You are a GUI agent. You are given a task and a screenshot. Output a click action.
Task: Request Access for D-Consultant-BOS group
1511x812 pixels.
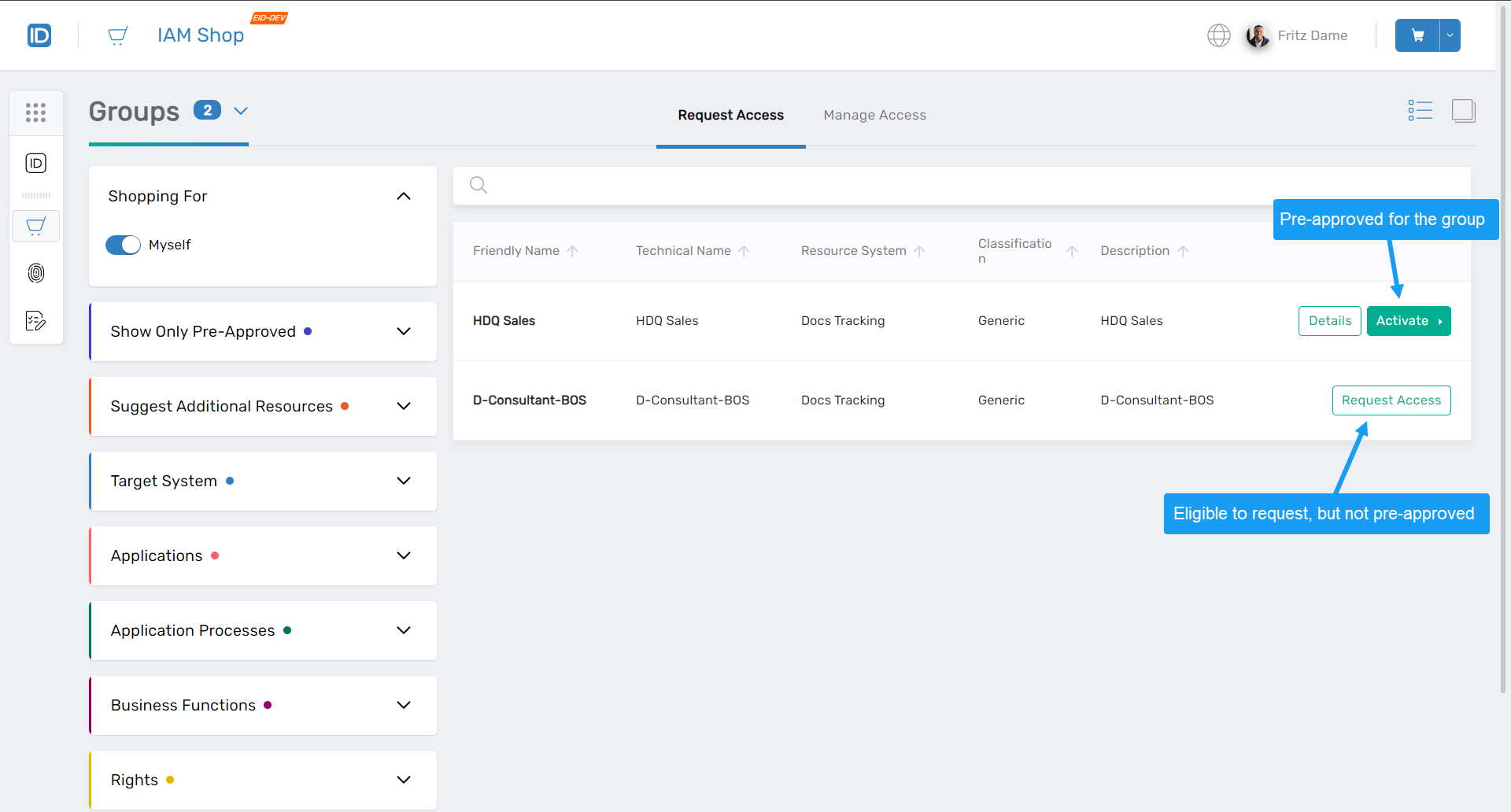click(x=1391, y=400)
